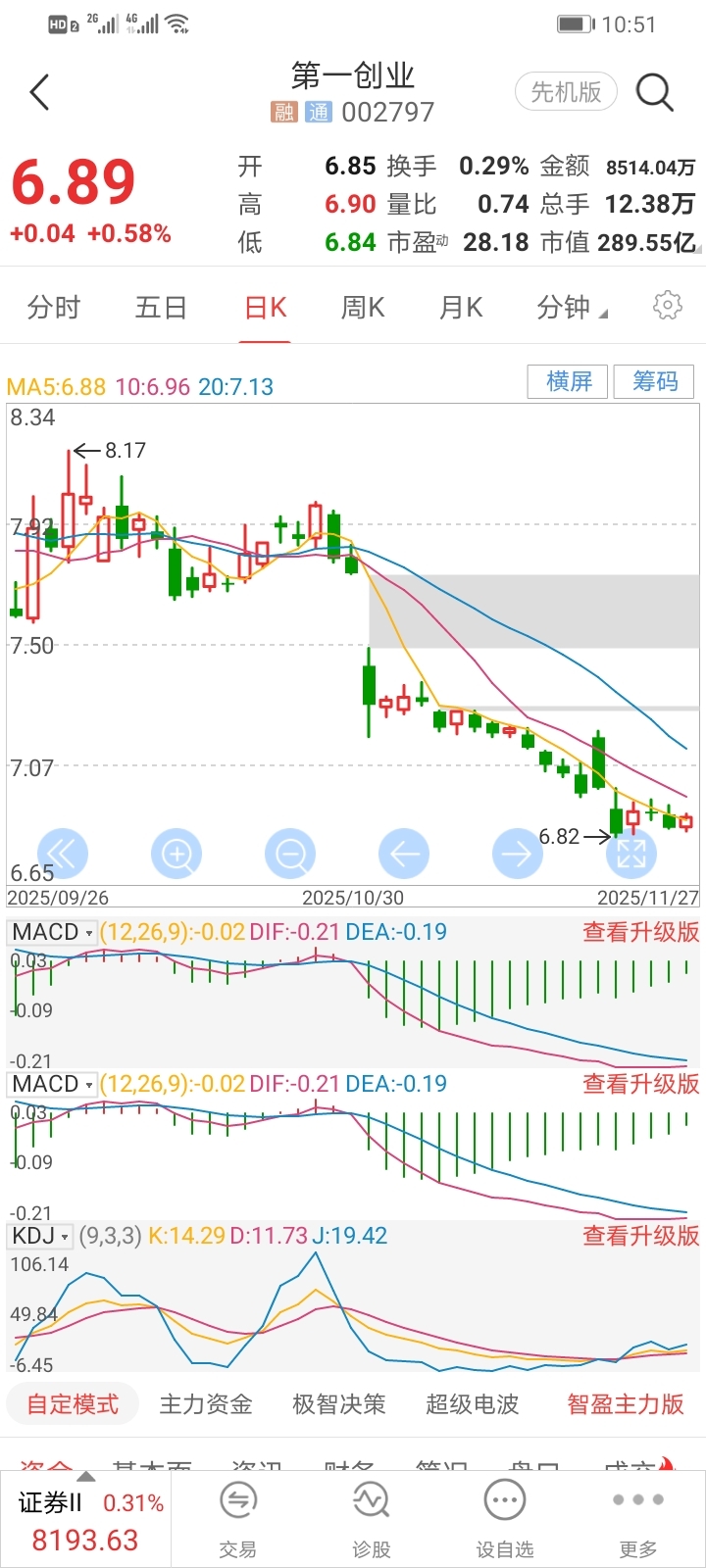The width and height of the screenshot is (706, 1568).
Task: Zoom in on the K-line chart
Action: [176, 855]
